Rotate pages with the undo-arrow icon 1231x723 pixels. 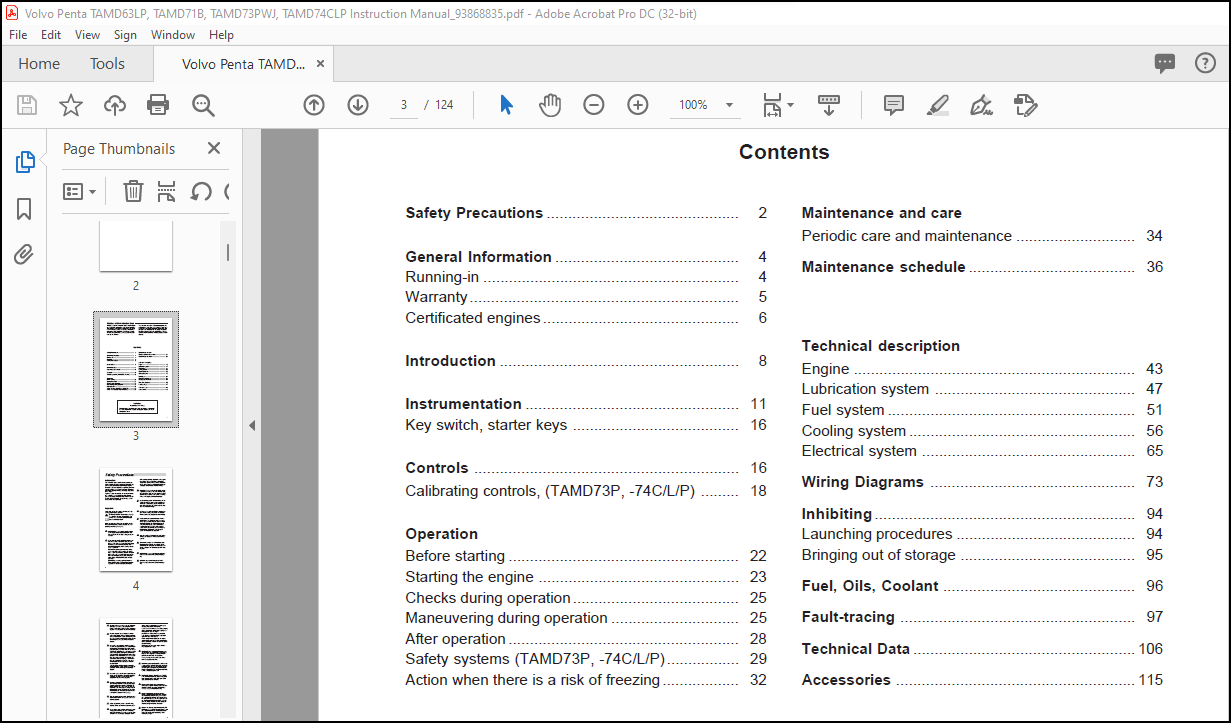[201, 191]
